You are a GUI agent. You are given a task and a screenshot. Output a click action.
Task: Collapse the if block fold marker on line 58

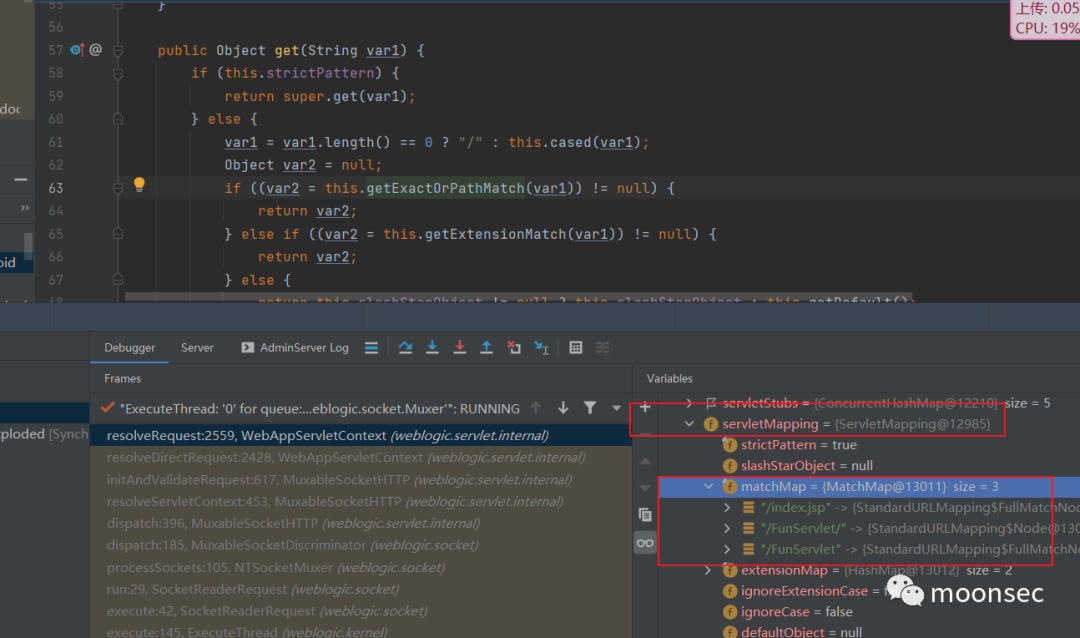[x=118, y=73]
